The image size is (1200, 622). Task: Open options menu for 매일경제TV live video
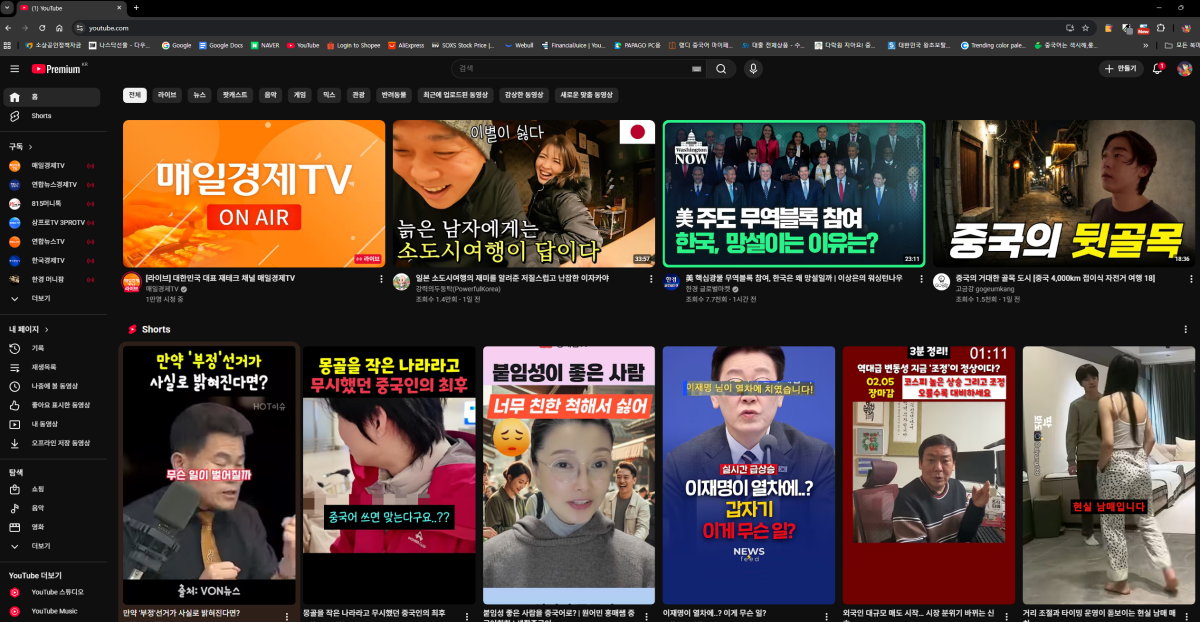pos(382,279)
